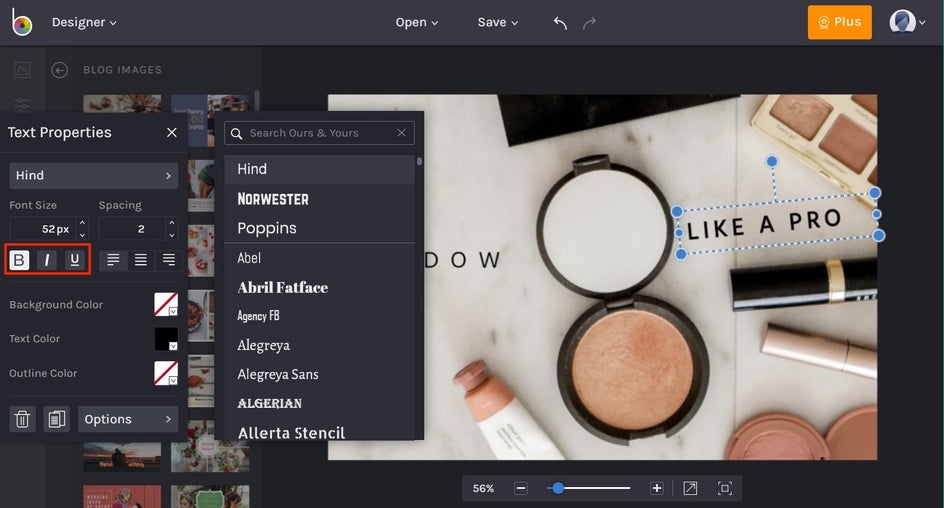This screenshot has width=944, height=508.
Task: Decrease font size with down arrow
Action: click(82, 235)
